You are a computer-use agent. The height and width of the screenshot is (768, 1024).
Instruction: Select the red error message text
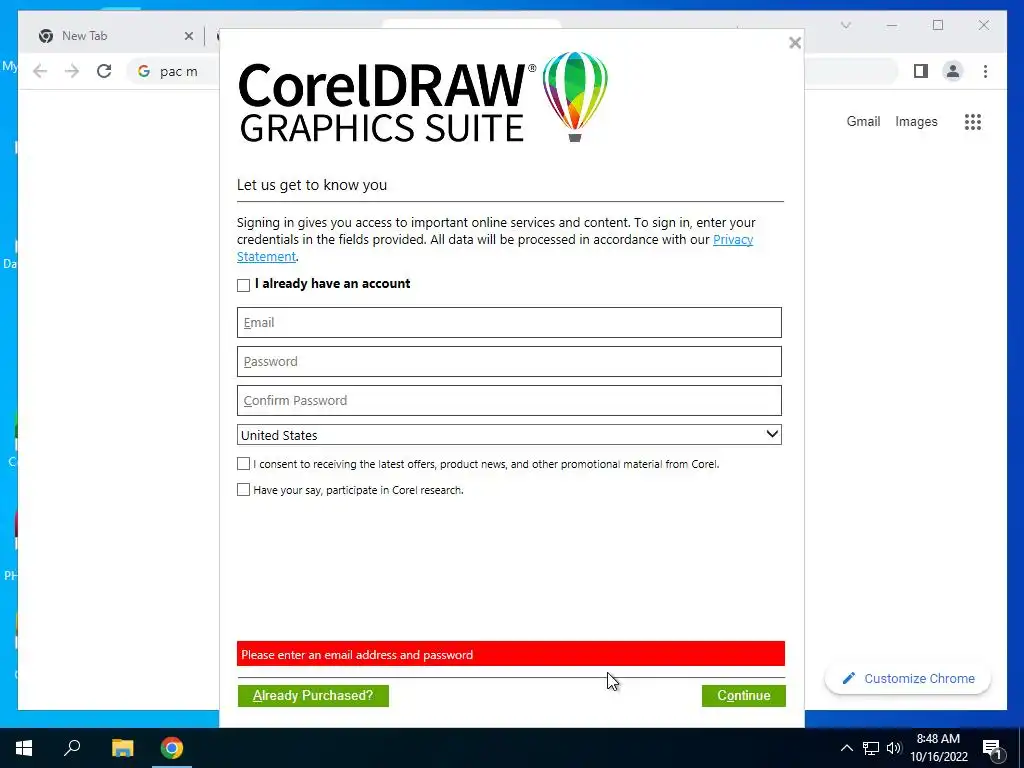(357, 654)
